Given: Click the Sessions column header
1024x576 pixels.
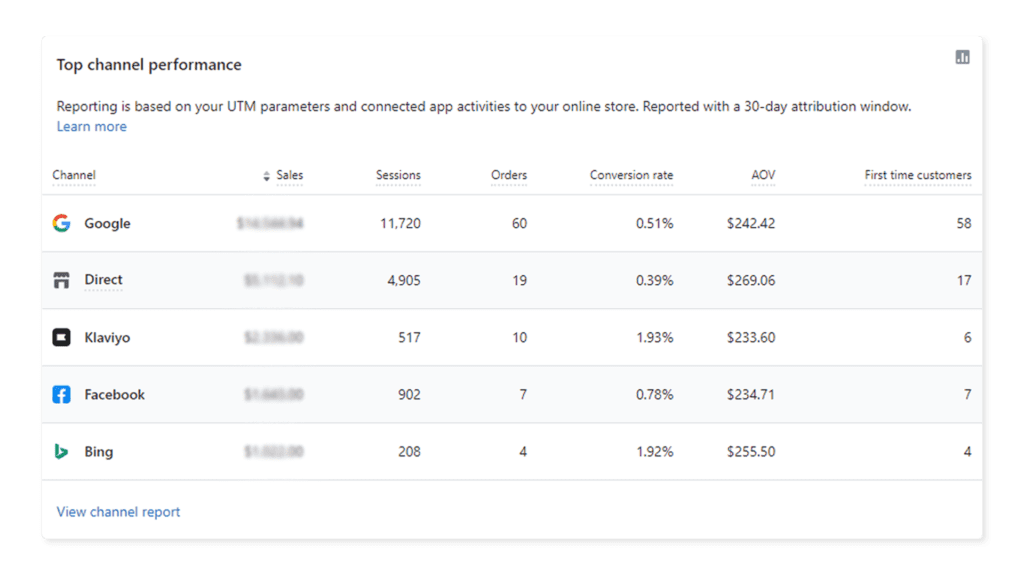Looking at the screenshot, I should tap(398, 175).
